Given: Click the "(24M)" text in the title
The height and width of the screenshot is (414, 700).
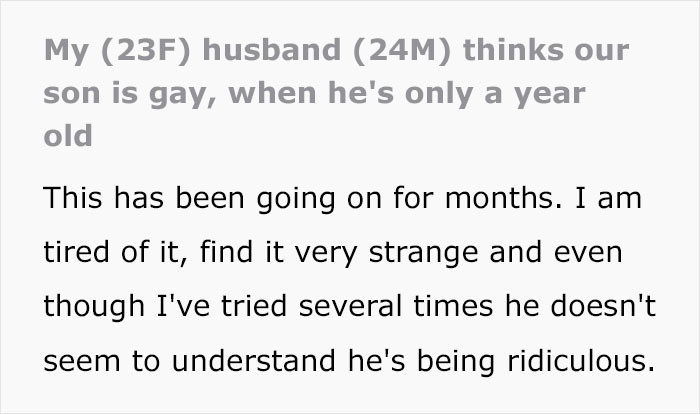Looking at the screenshot, I should coord(402,50).
